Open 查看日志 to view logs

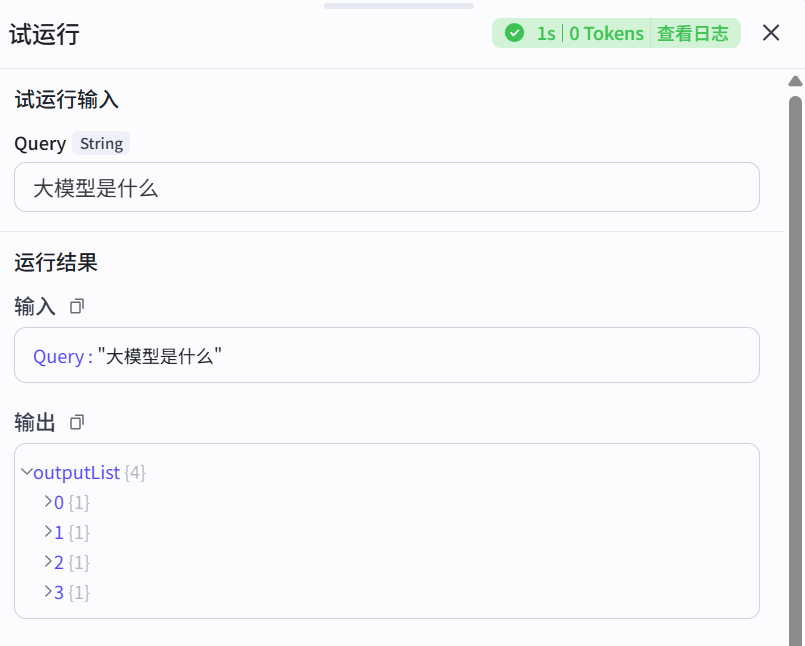693,34
